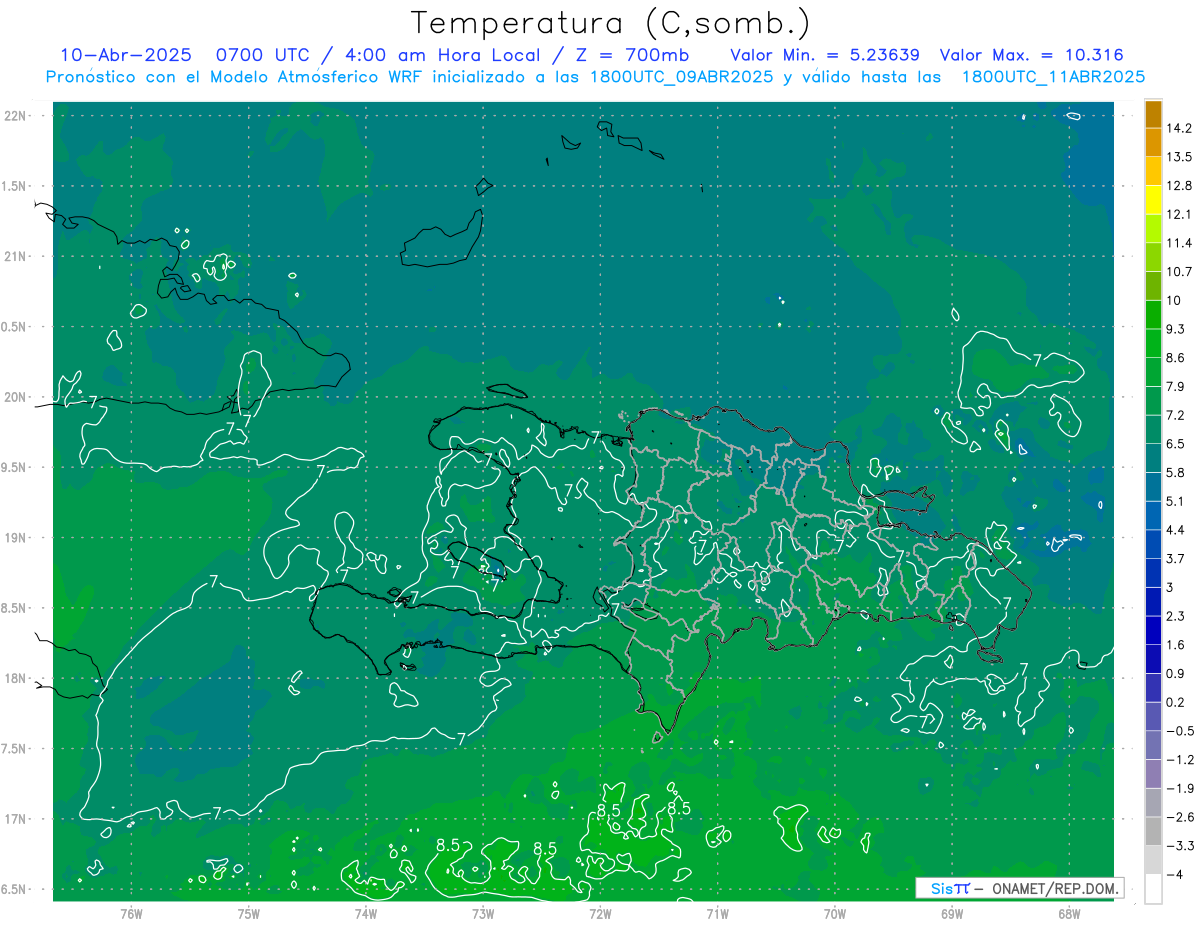
Task: Click the "22N" latitude label
Action: tap(17, 116)
